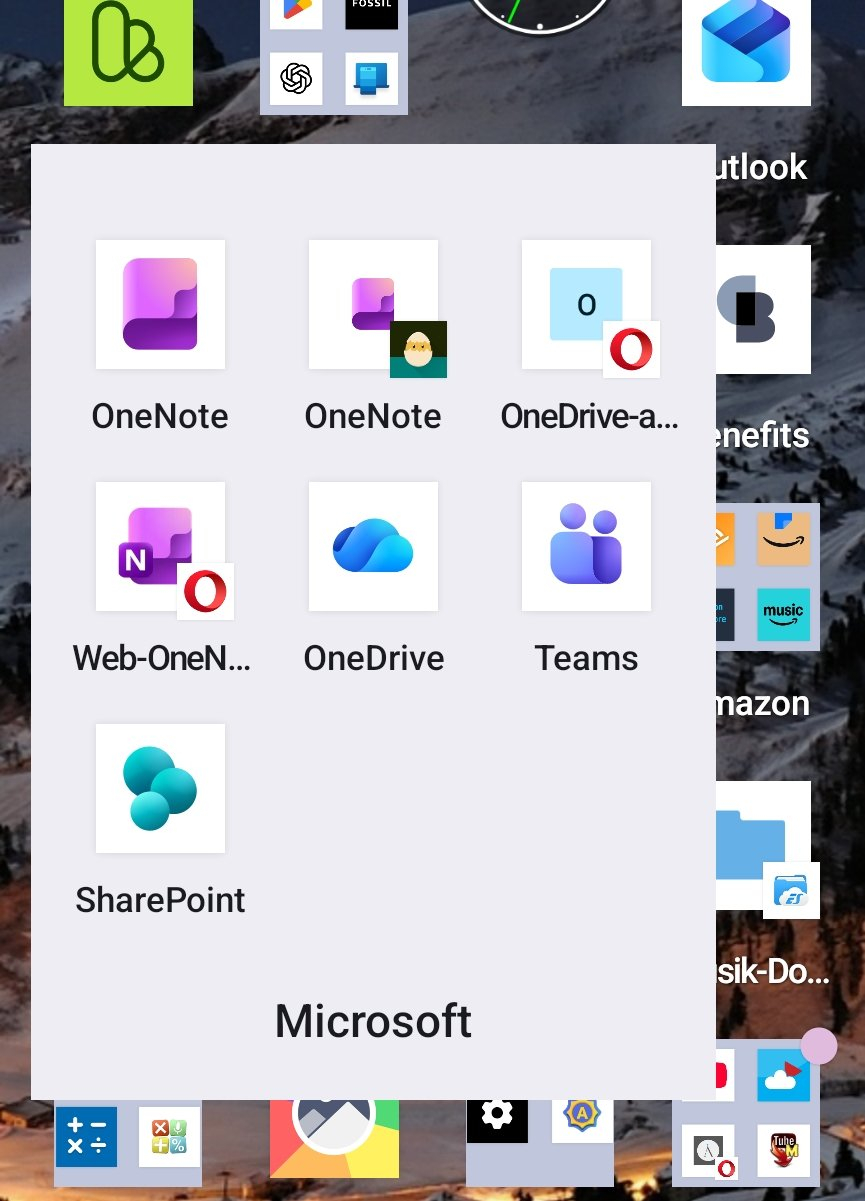Open the first OneNote app
This screenshot has height=1201, width=865.
pyautogui.click(x=160, y=304)
